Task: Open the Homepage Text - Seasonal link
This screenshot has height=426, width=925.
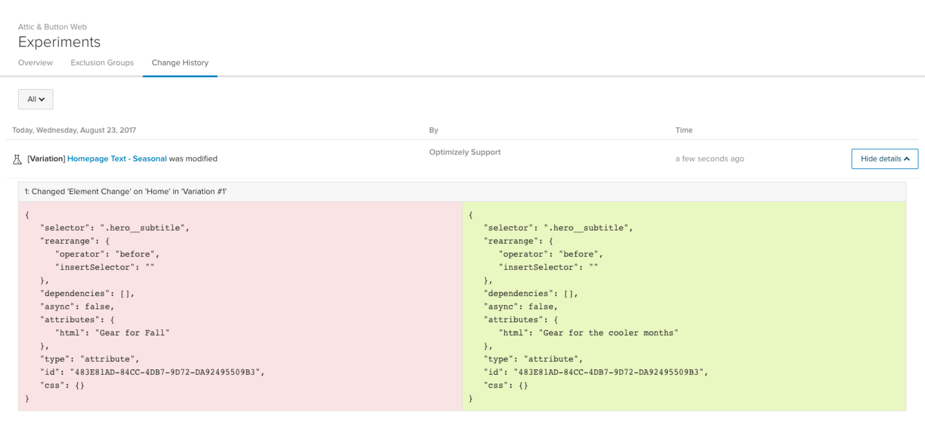Action: point(117,159)
